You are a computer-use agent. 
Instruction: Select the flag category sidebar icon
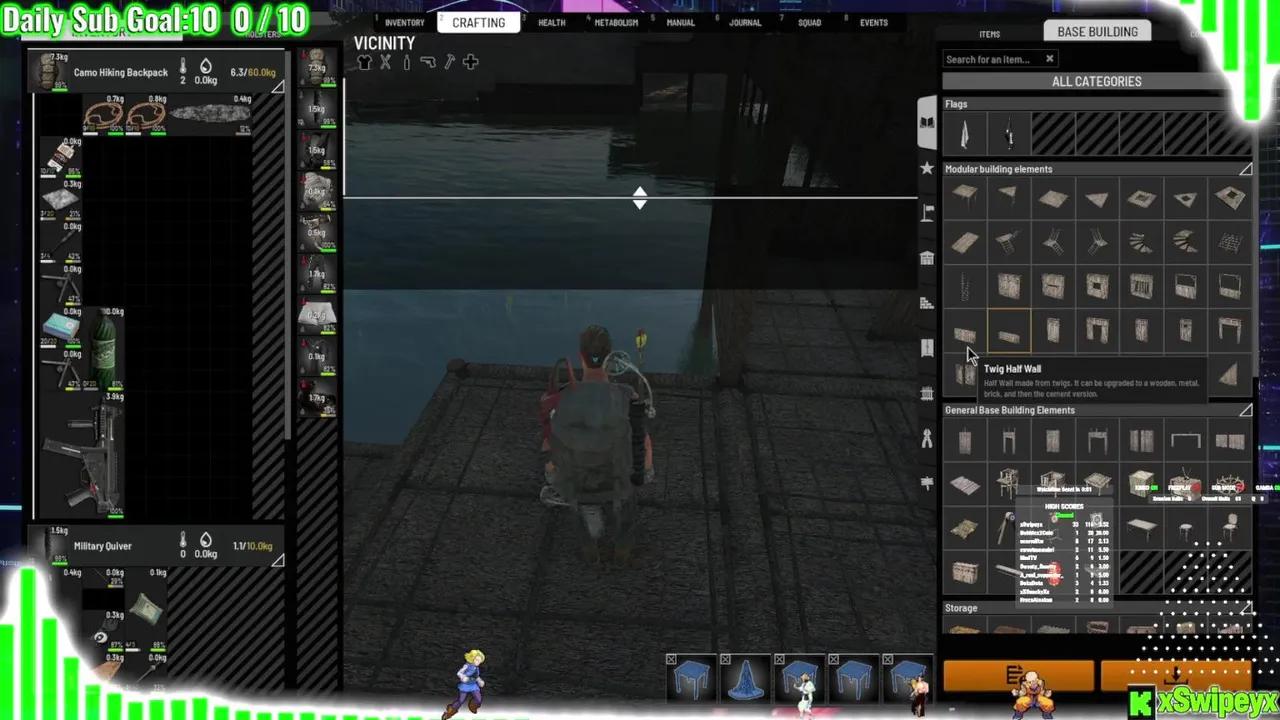(927, 212)
